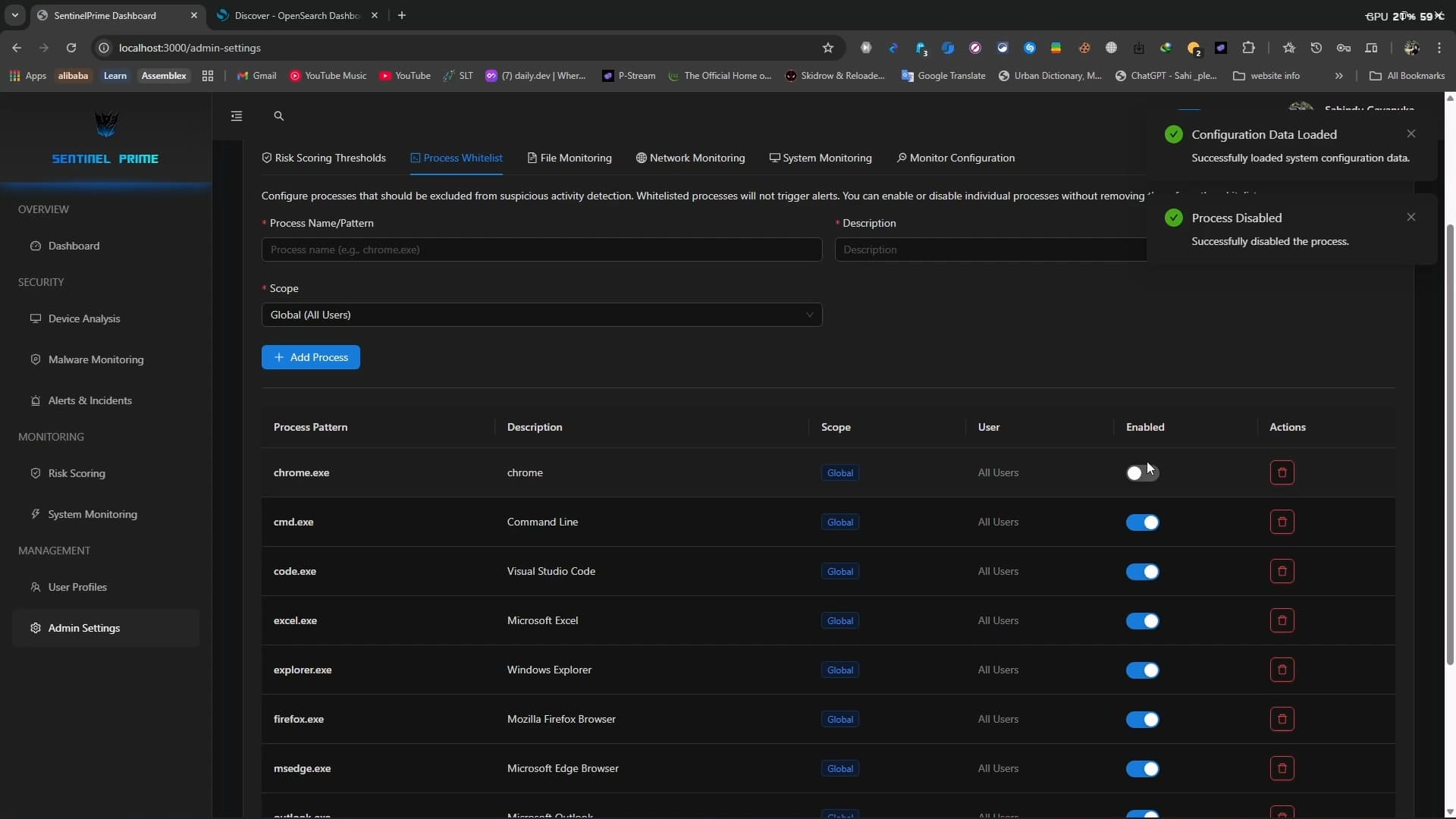
Task: Disable the code.exe whitelist toggle
Action: [1142, 572]
